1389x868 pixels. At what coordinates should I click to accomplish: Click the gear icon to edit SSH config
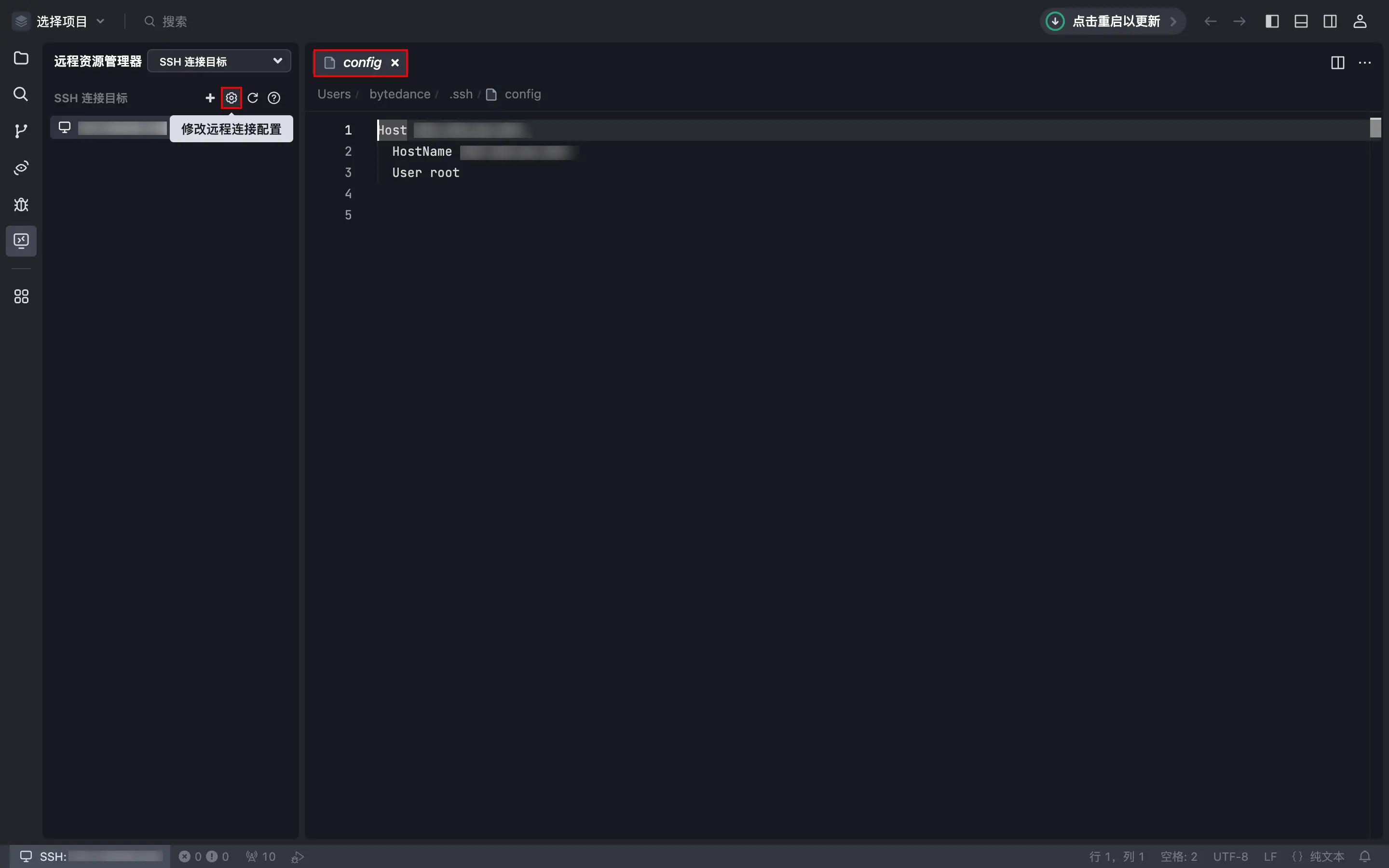(231, 98)
